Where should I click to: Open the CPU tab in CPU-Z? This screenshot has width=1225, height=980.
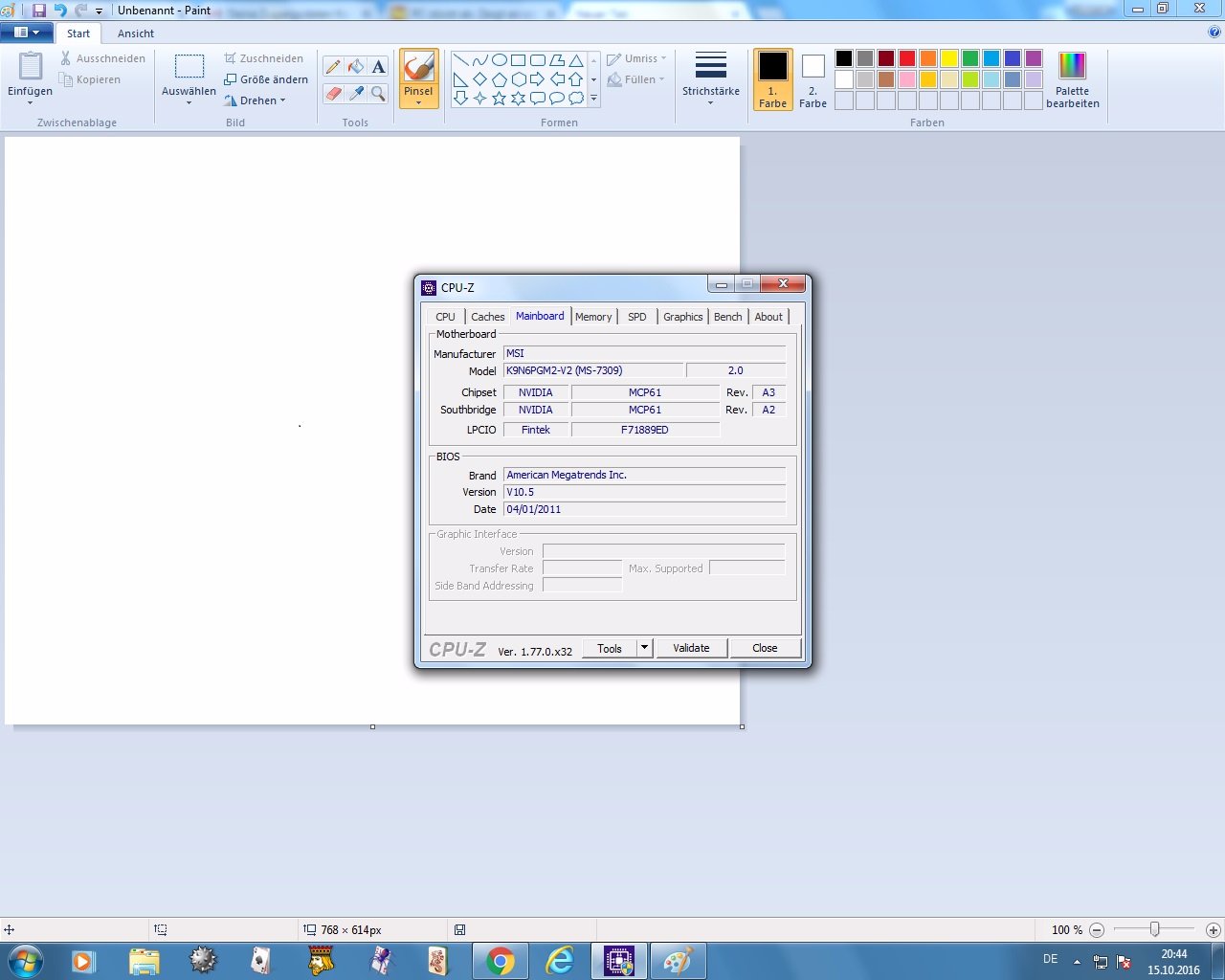[446, 317]
